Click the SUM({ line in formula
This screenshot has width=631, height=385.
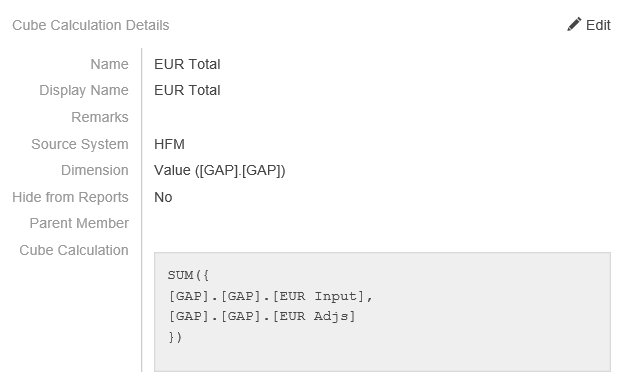[x=188, y=276]
